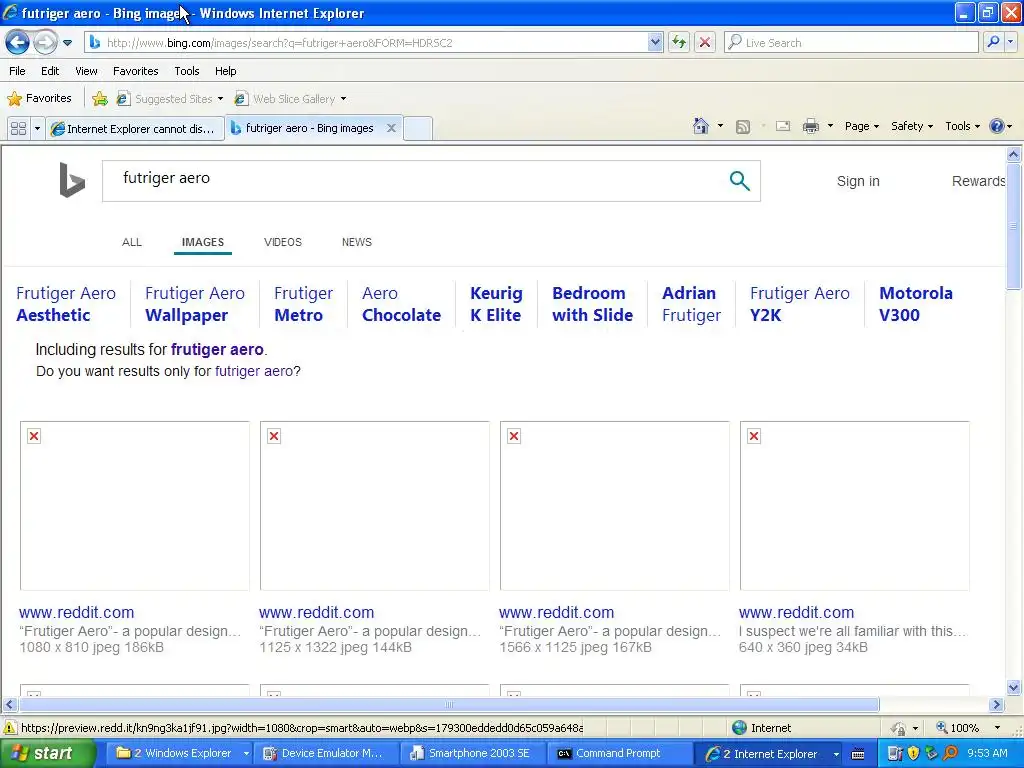Open the Edit menu
Screen dimensions: 1024x768
[x=50, y=71]
